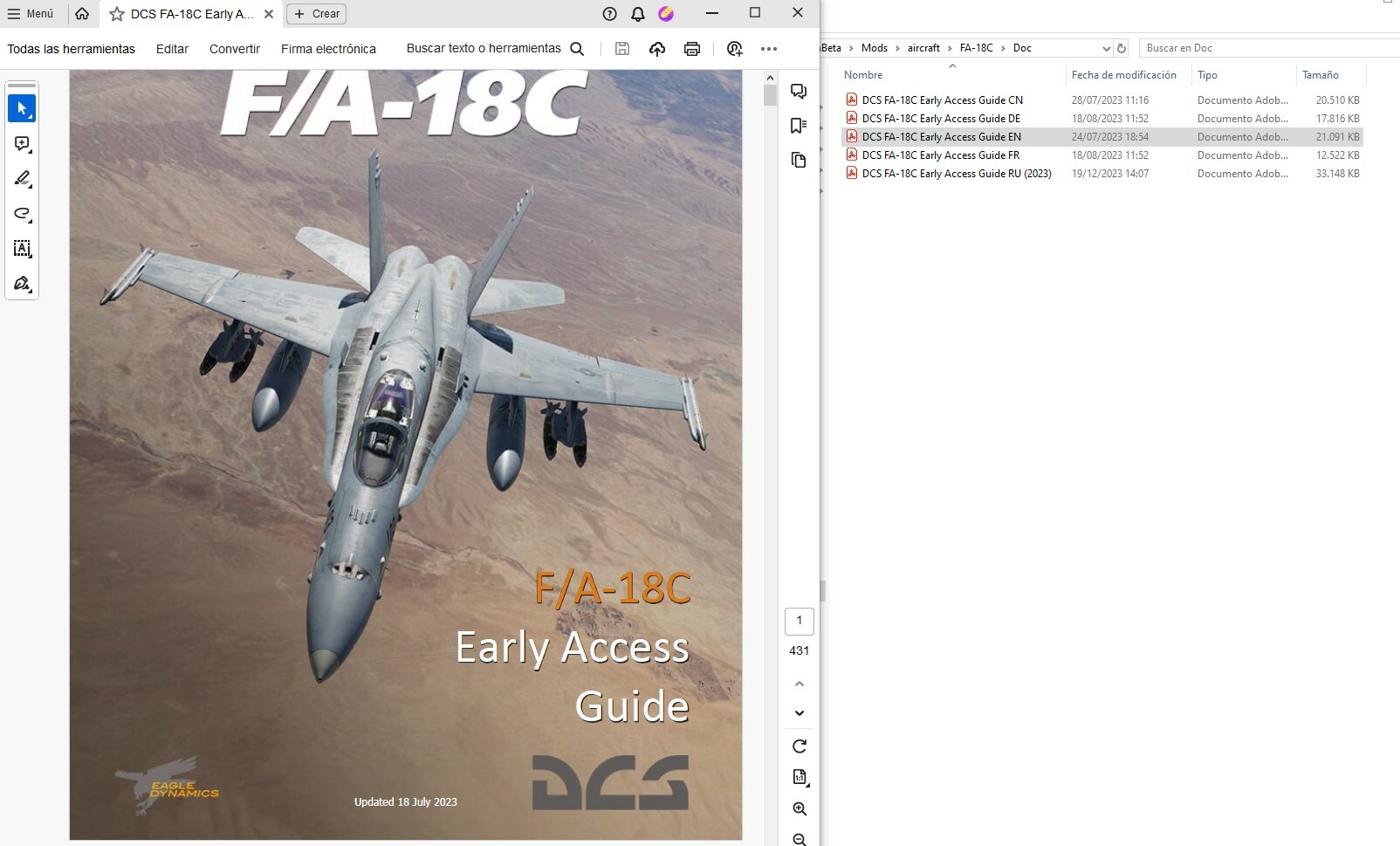Open the Help question mark icon
The height and width of the screenshot is (846, 1400).
pos(610,14)
